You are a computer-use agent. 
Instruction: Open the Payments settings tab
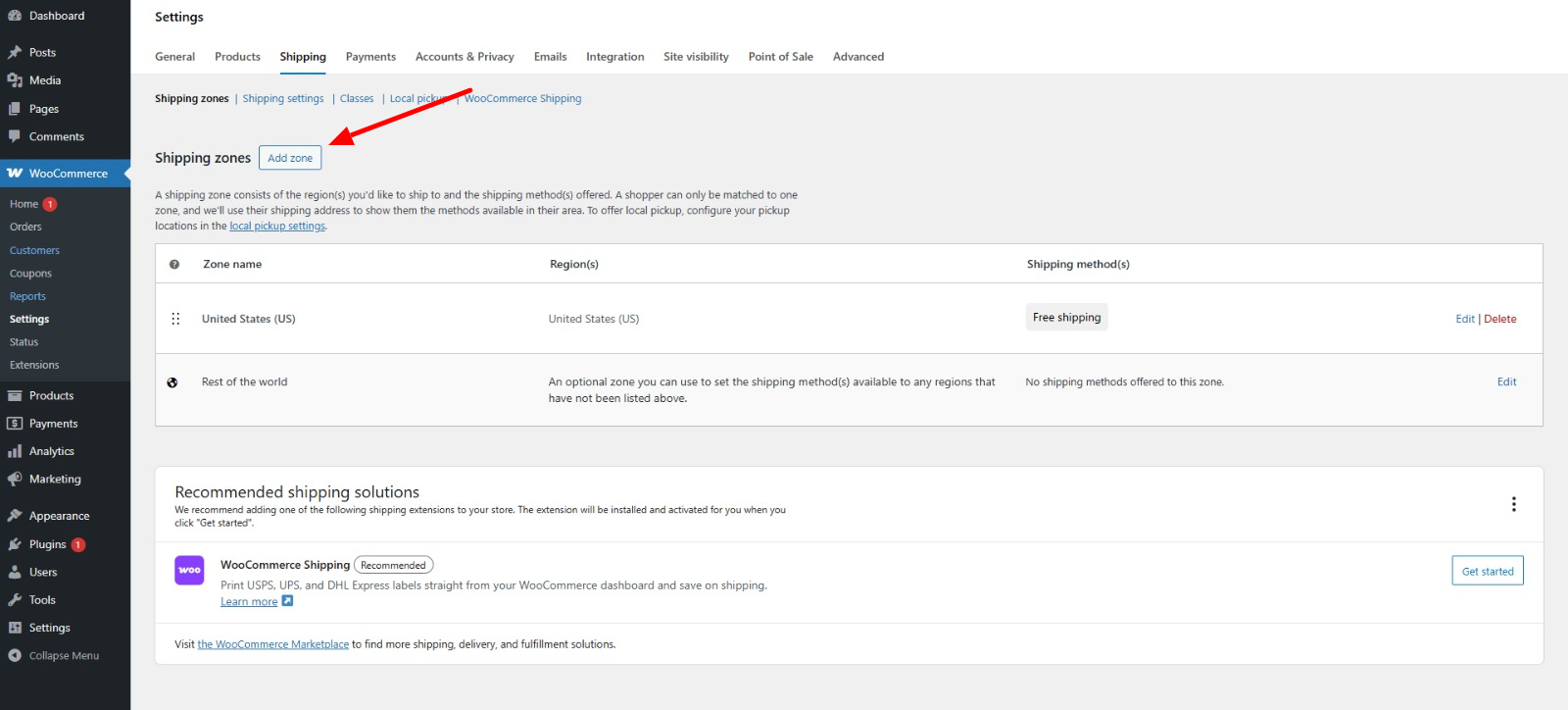coord(370,57)
